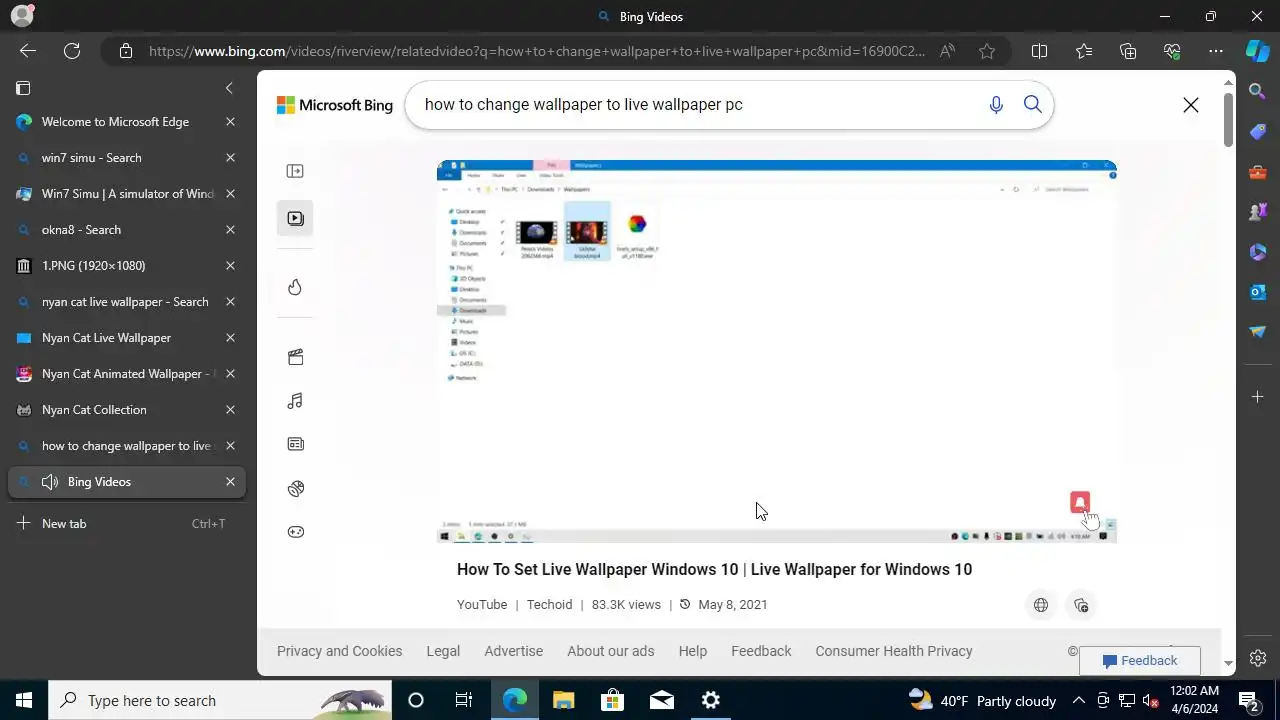This screenshot has width=1280, height=720.
Task: Toggle Bing Videos left panel layout
Action: pyautogui.click(x=295, y=171)
